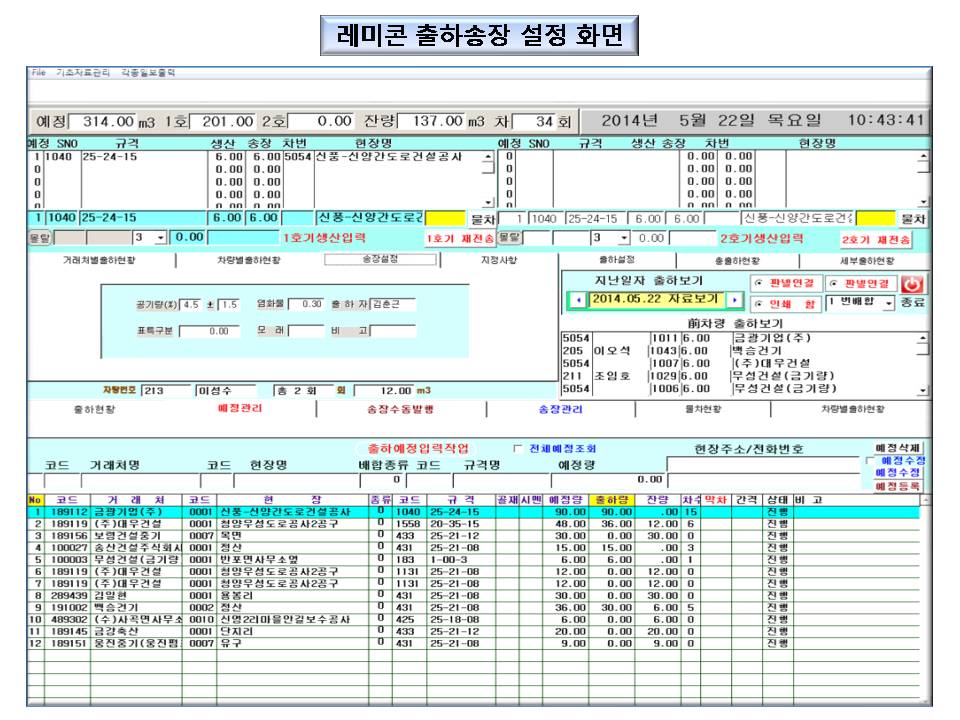Select row 10 (수)사곡면사무소 in table

click(x=473, y=620)
